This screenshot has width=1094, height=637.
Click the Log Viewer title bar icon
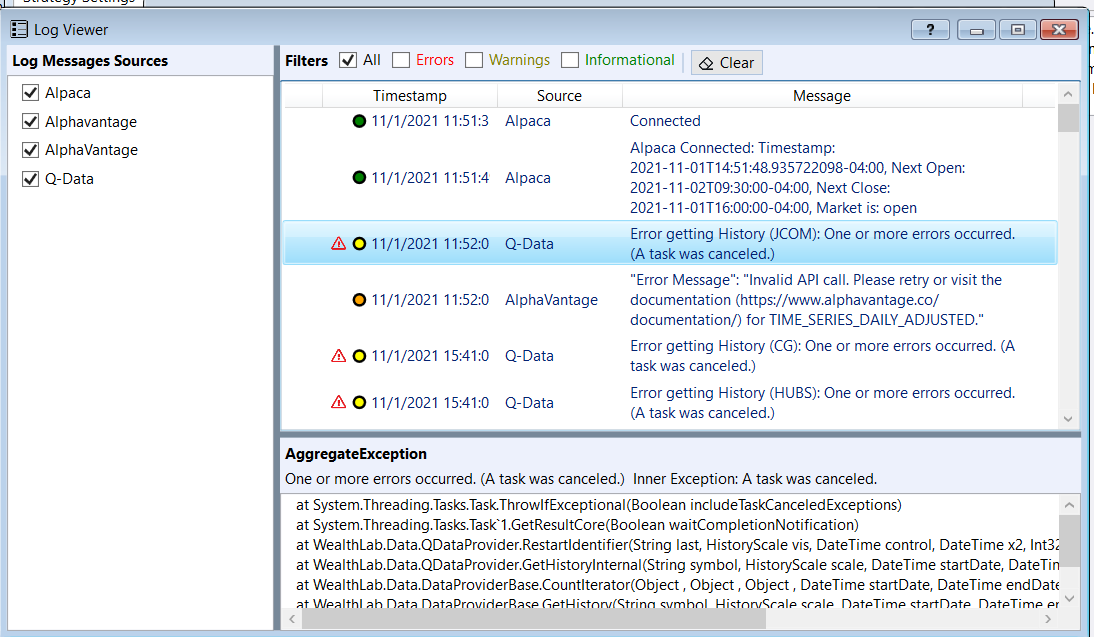coord(19,29)
